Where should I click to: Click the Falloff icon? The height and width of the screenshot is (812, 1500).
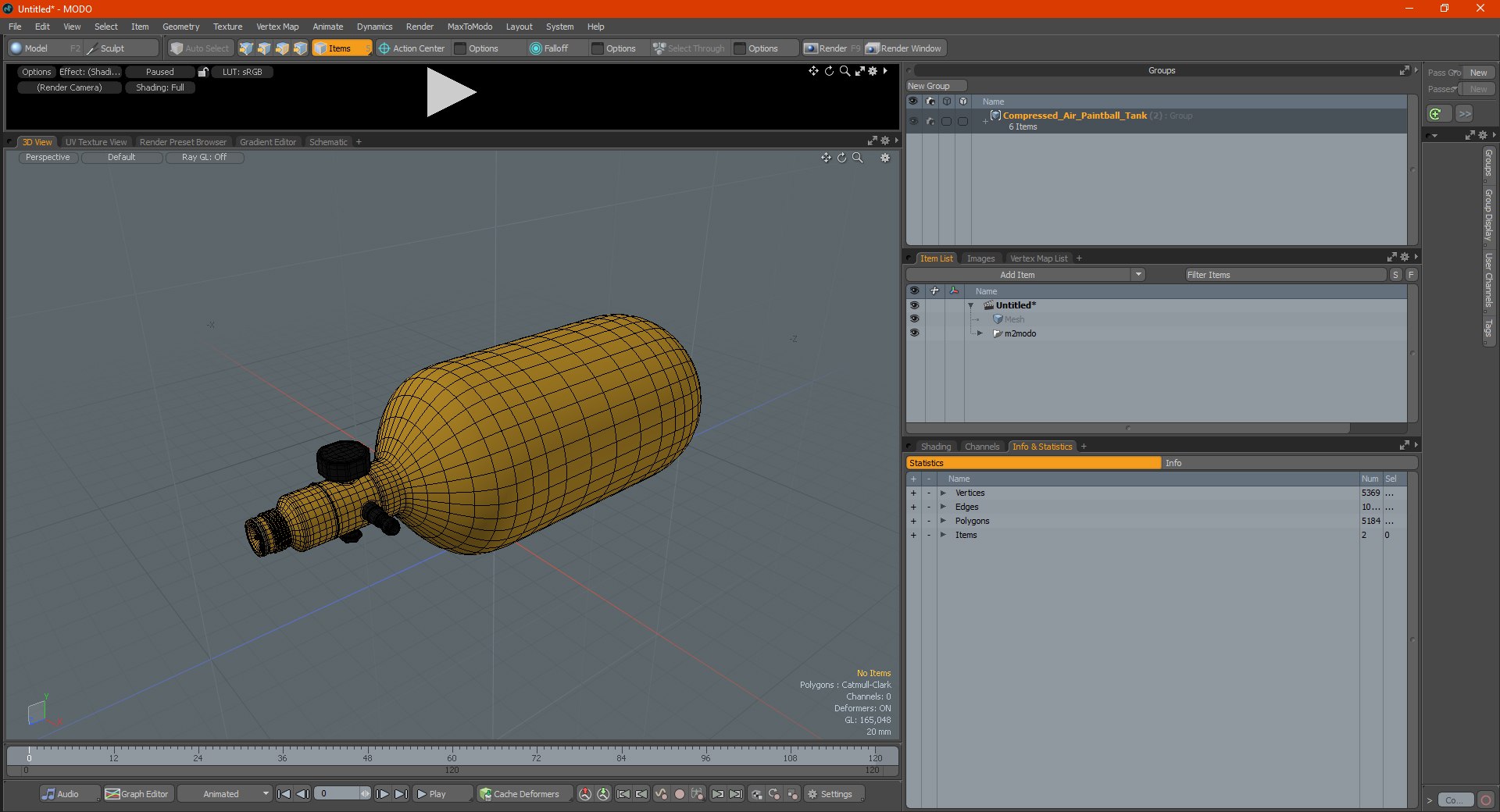pyautogui.click(x=535, y=48)
